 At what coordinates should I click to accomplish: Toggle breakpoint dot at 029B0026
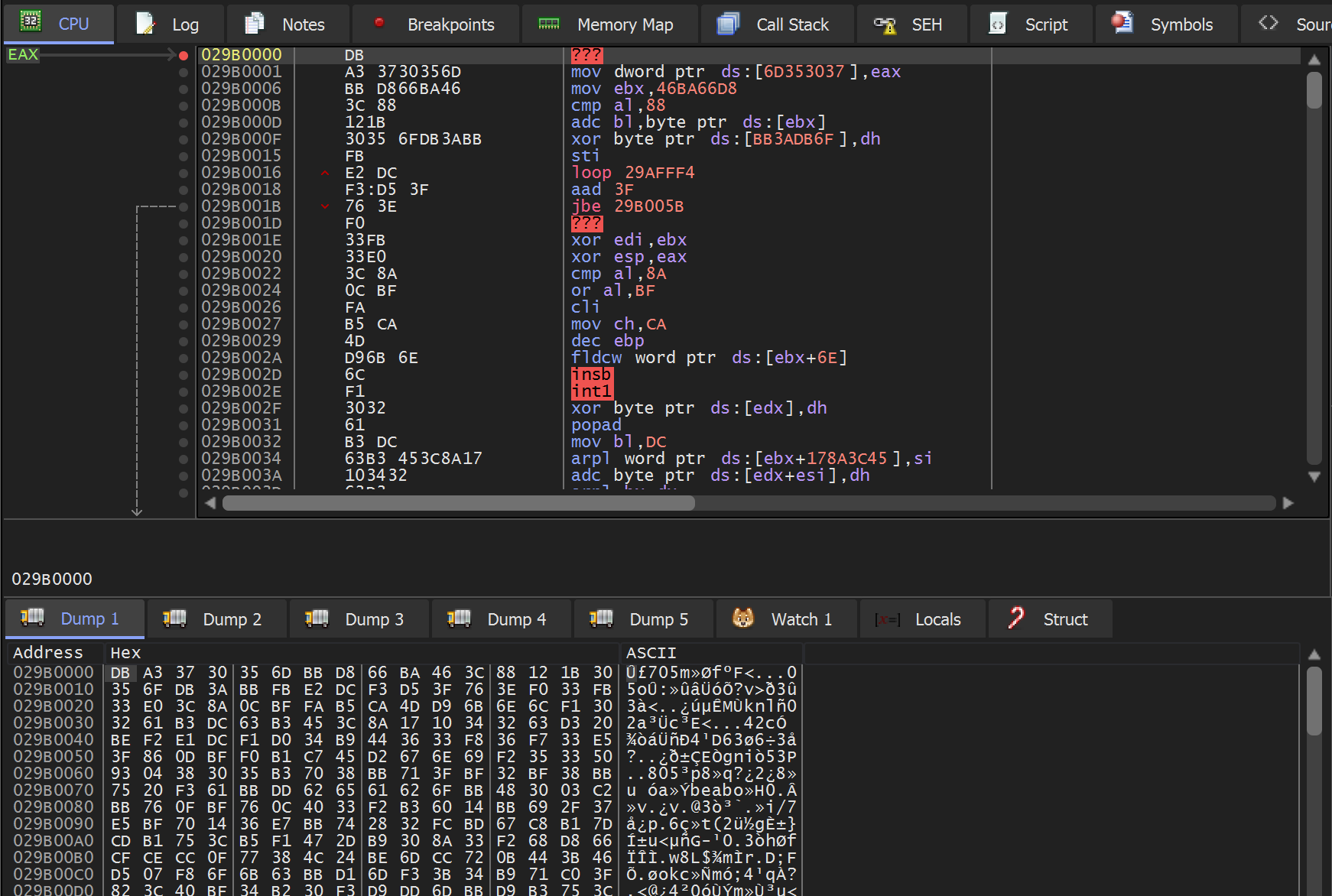[x=184, y=307]
